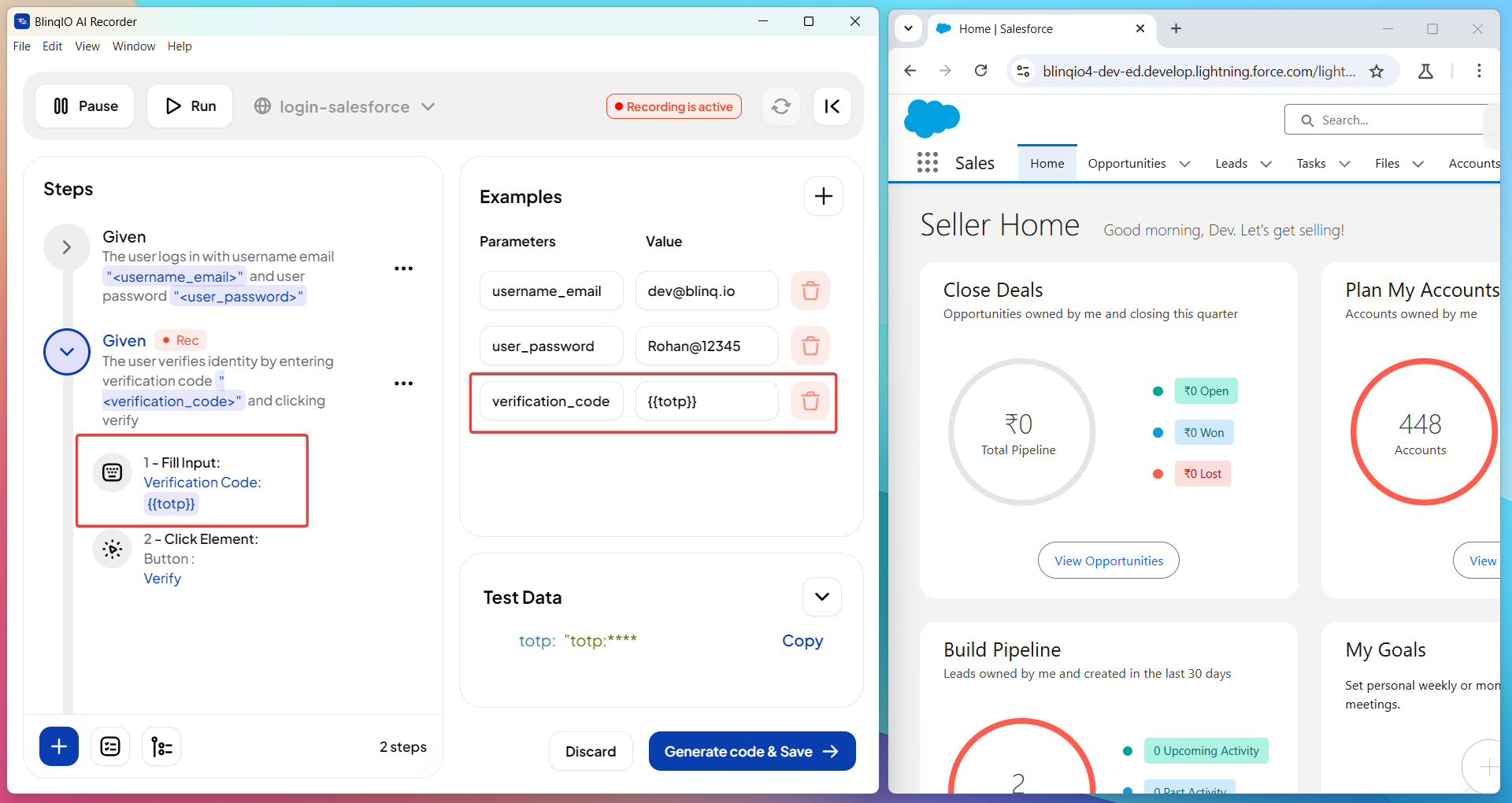Click the refresh icon beside Recording is active

781,106
